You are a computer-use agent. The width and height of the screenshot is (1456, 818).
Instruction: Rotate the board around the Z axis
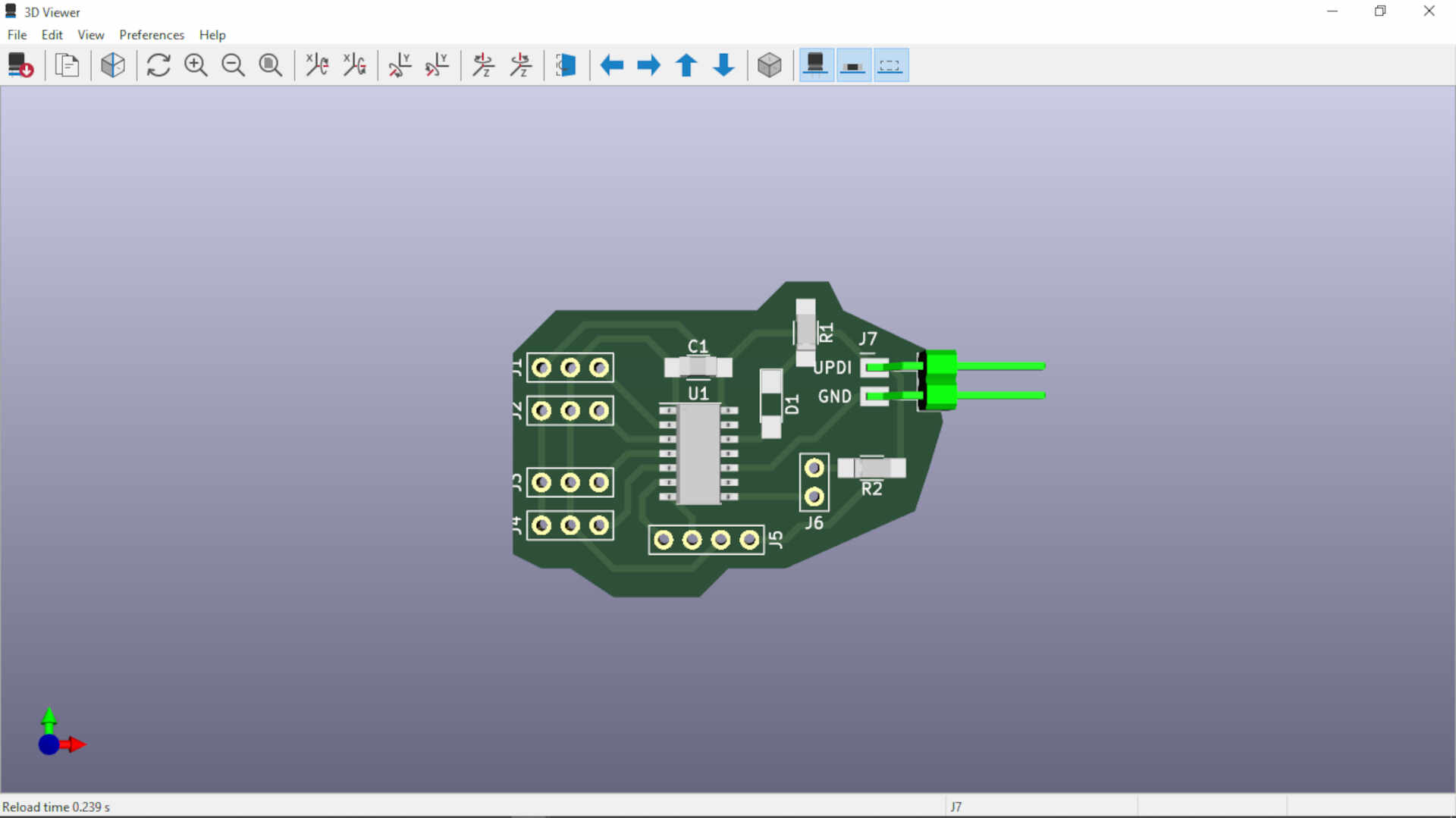483,65
